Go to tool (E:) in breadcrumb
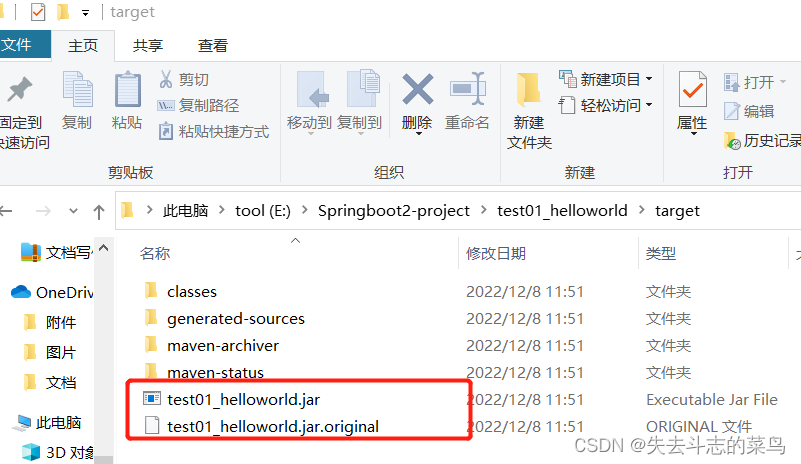The width and height of the screenshot is (801, 464). coord(263,211)
